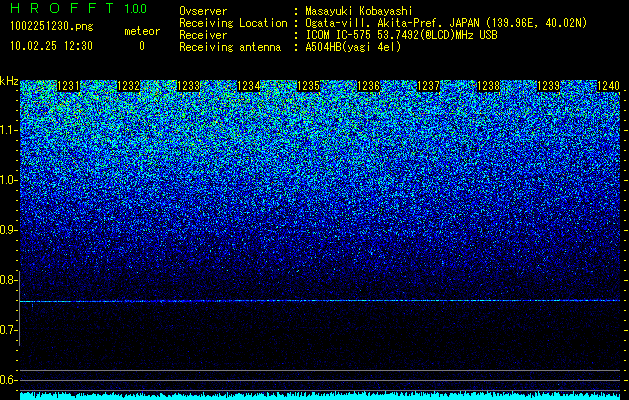Click the meteor count value 0
Screen dimensions: 629x400
click(x=142, y=46)
